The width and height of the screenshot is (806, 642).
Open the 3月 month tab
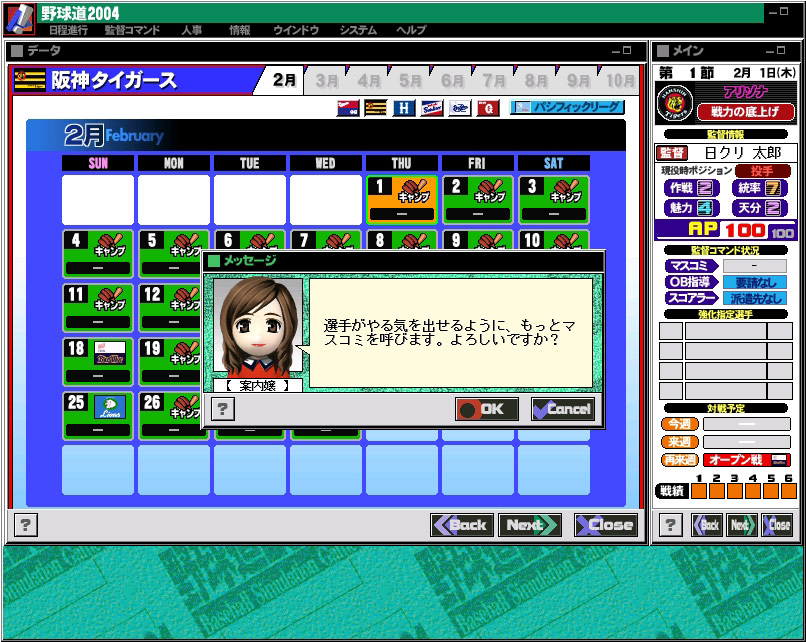326,81
